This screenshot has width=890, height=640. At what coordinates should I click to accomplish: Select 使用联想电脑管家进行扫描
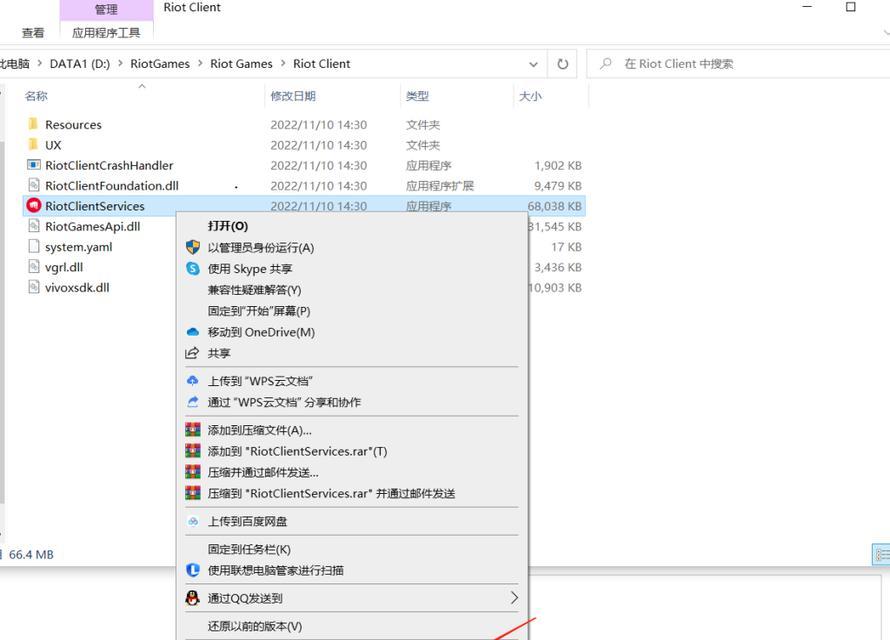tap(275, 570)
